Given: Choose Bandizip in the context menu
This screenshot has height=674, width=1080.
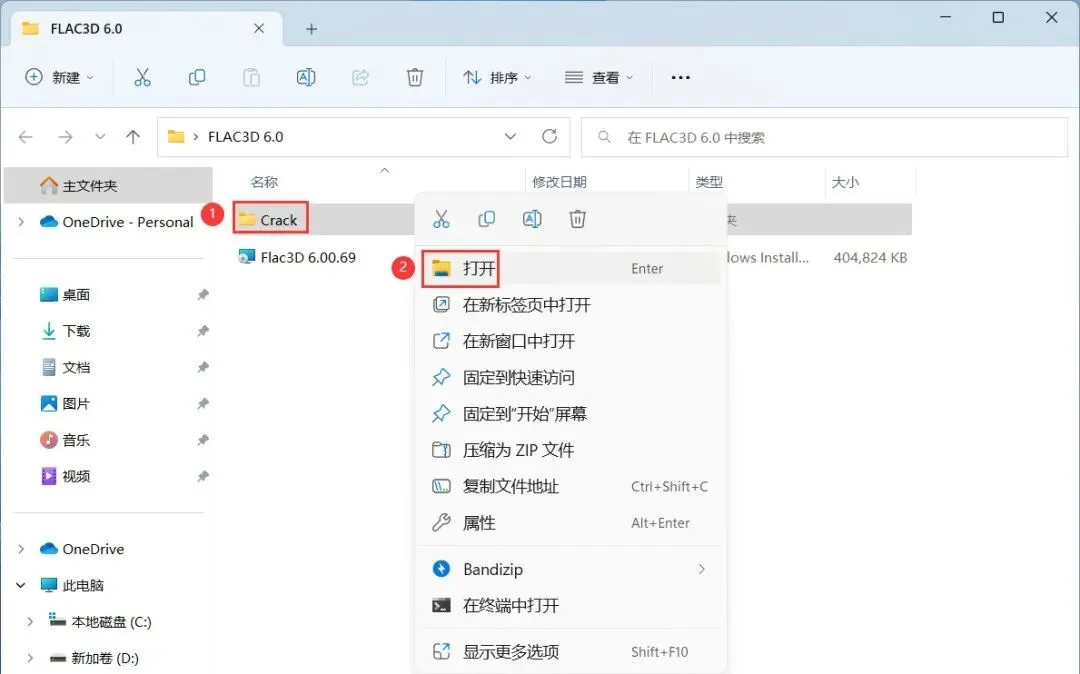Looking at the screenshot, I should tap(571, 569).
